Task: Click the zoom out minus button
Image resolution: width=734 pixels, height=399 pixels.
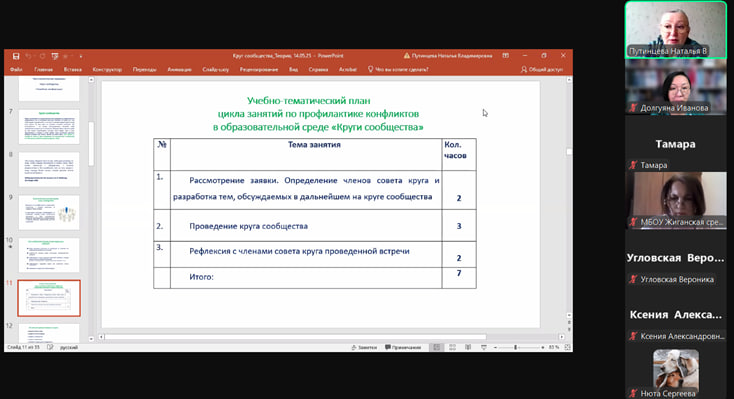Action: 495,347
